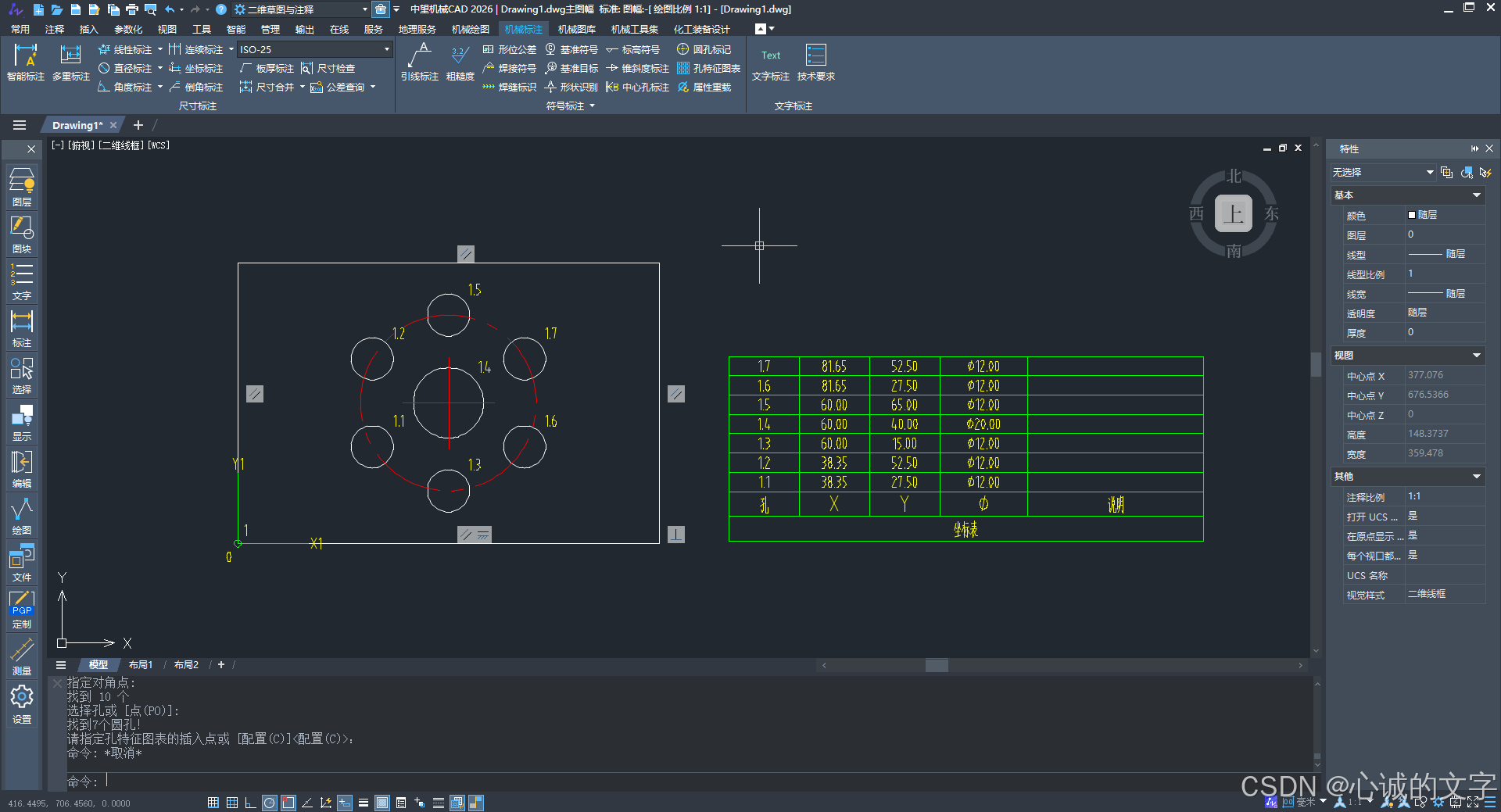Click the 引线标注 leader annotation tool
The image size is (1501, 812).
pos(420,62)
